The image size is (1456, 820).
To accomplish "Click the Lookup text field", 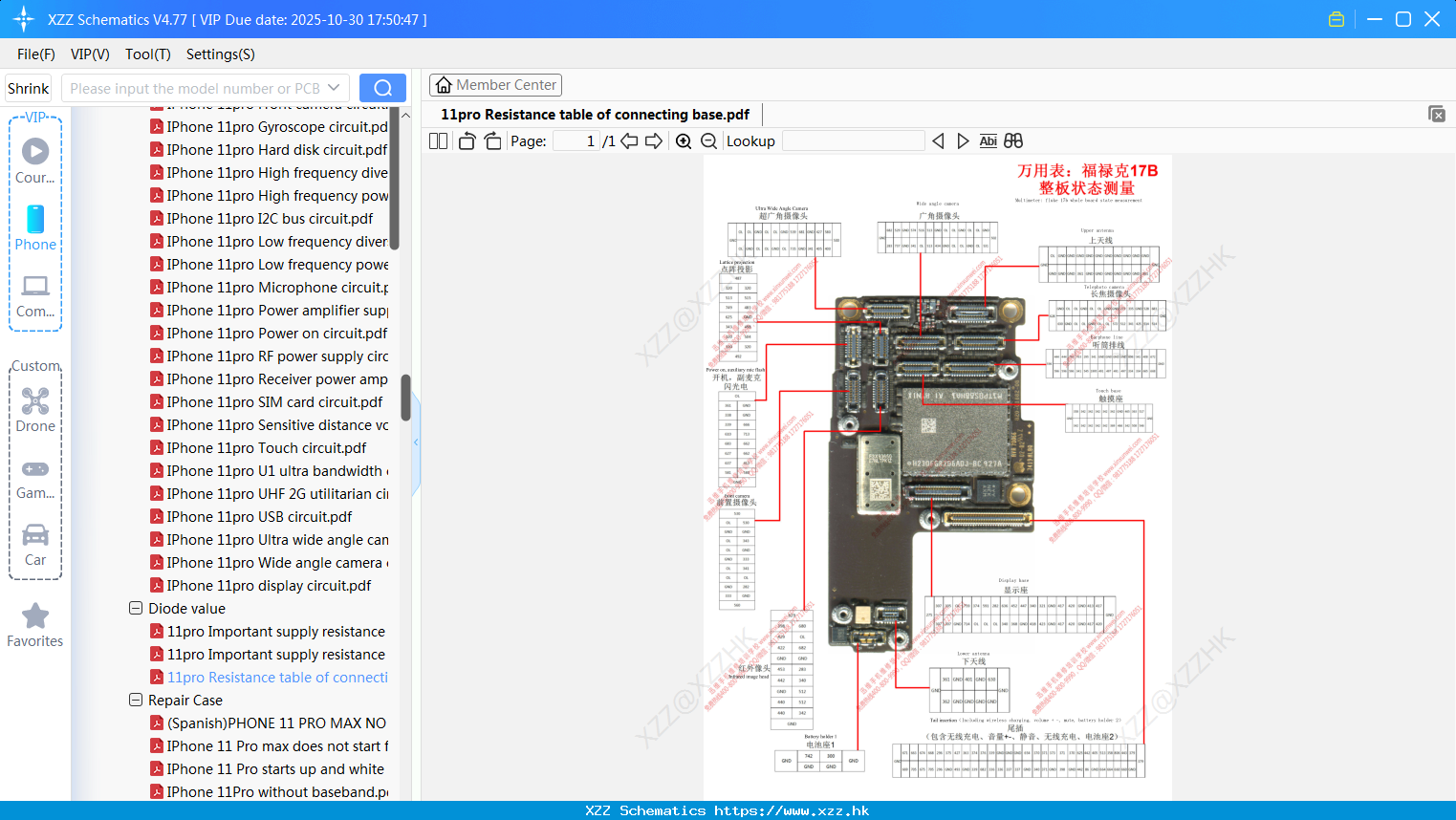I will coord(853,140).
